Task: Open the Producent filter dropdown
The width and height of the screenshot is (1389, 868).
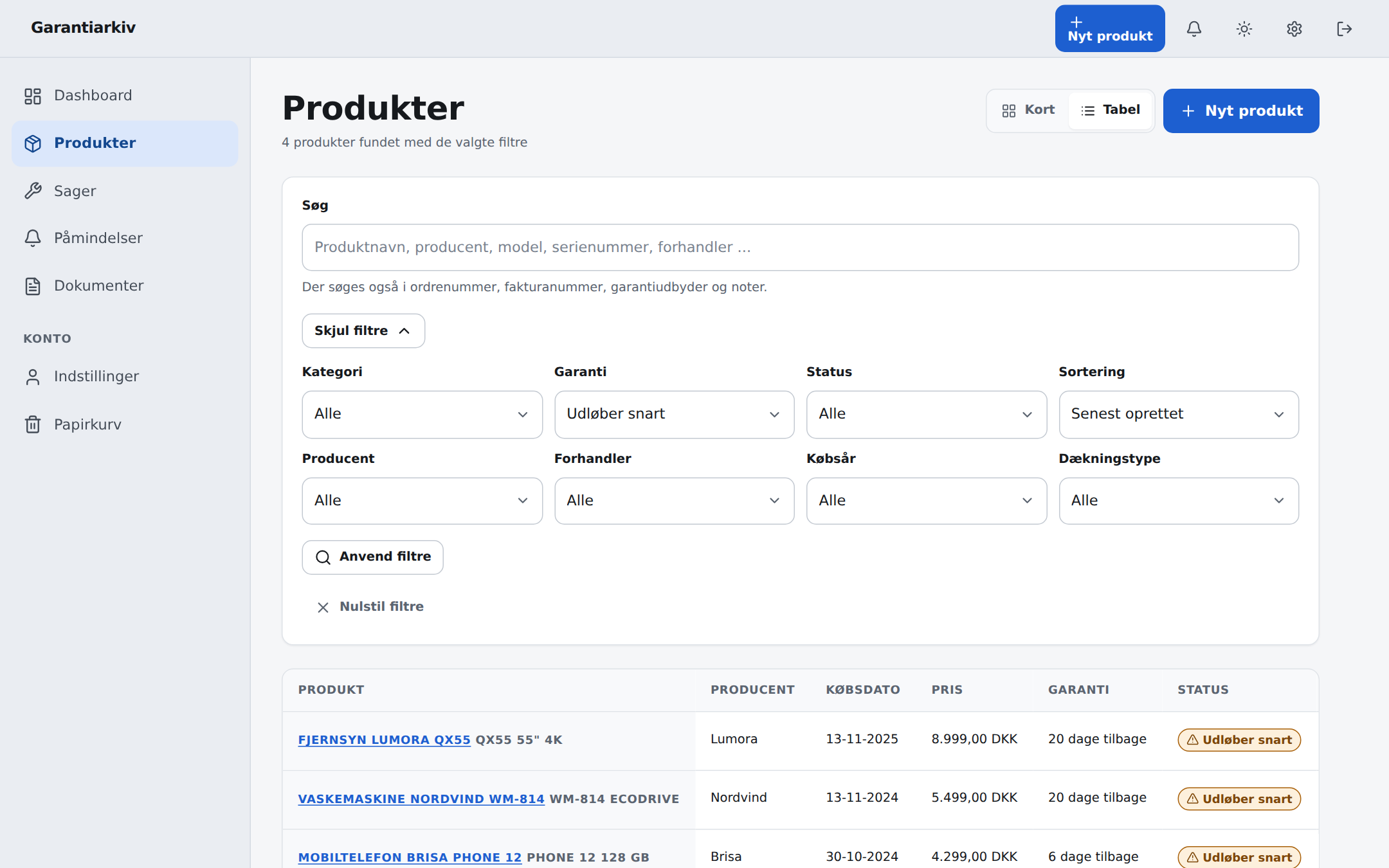Action: tap(422, 501)
